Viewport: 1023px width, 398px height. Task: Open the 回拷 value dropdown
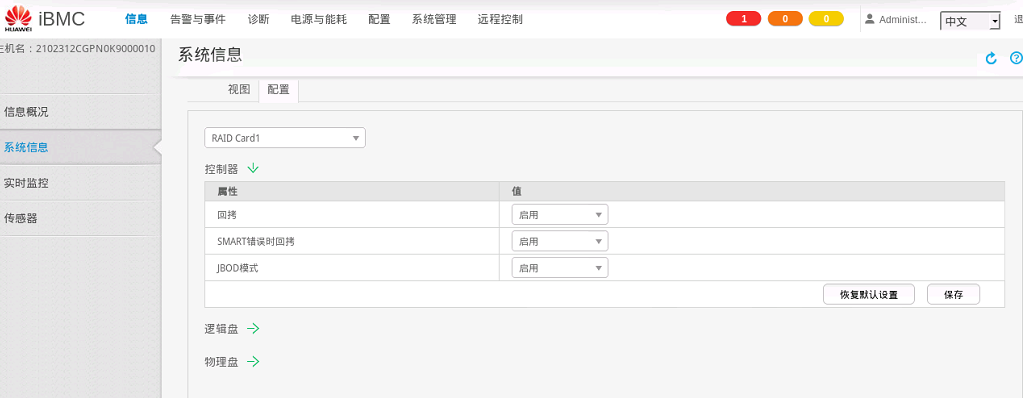[560, 215]
